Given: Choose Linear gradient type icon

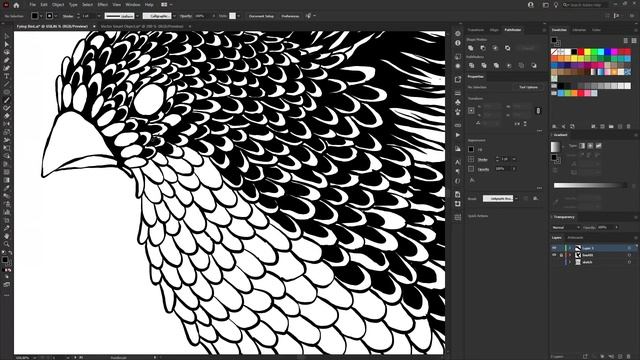Looking at the screenshot, I should coord(582,146).
